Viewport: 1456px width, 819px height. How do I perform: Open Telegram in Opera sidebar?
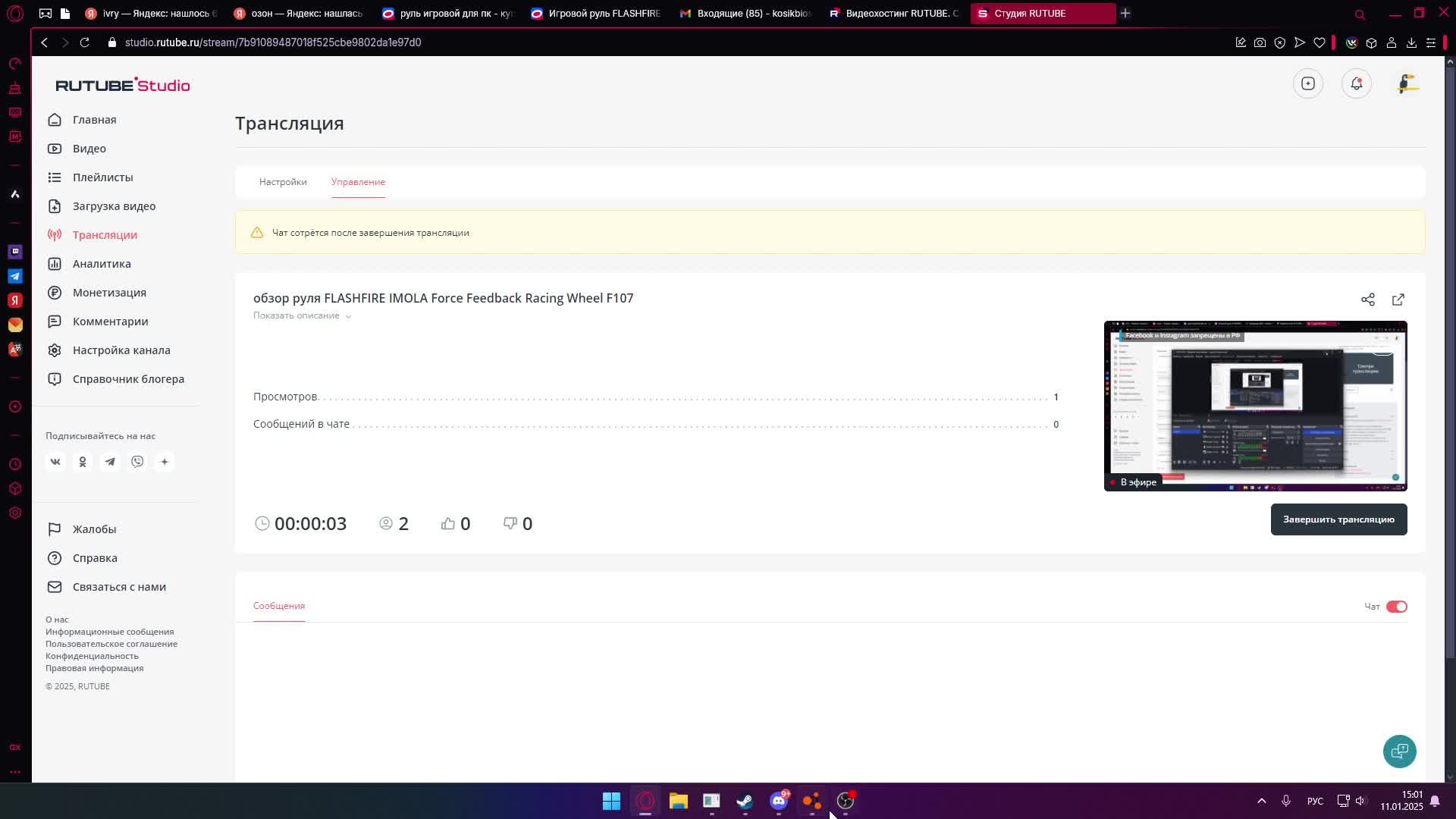(x=15, y=276)
